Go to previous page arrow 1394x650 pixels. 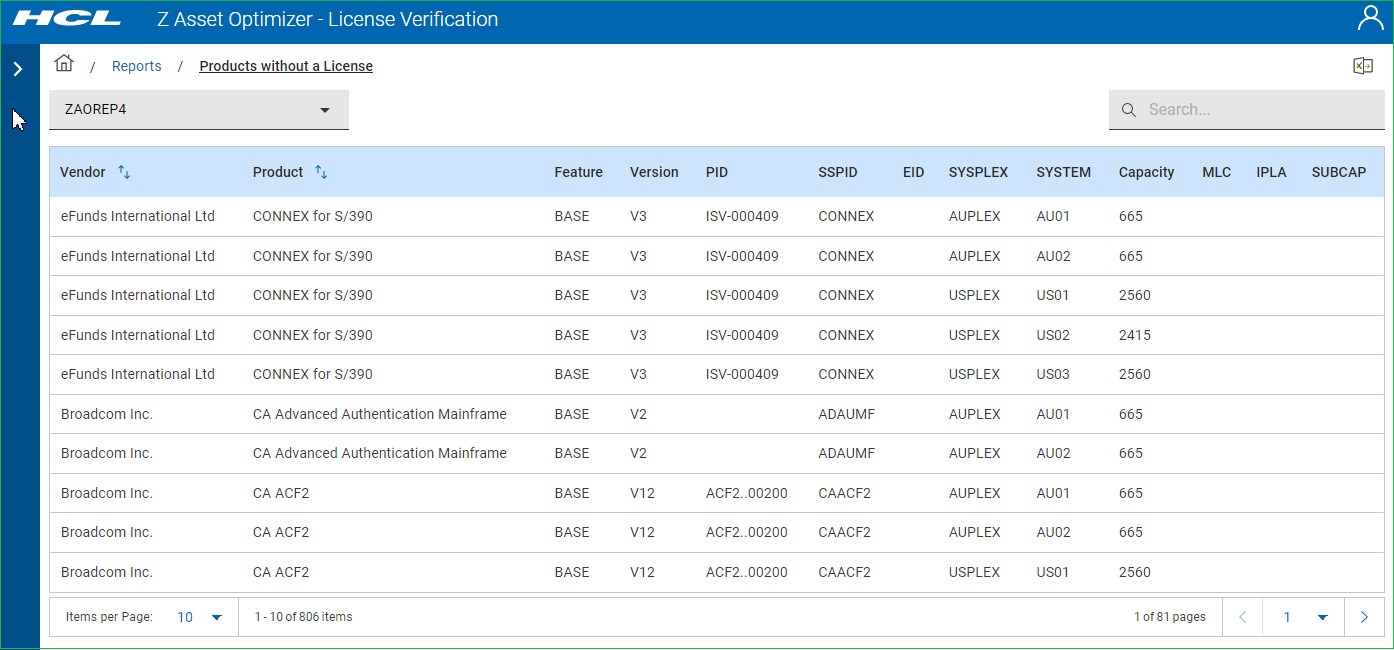point(1243,617)
